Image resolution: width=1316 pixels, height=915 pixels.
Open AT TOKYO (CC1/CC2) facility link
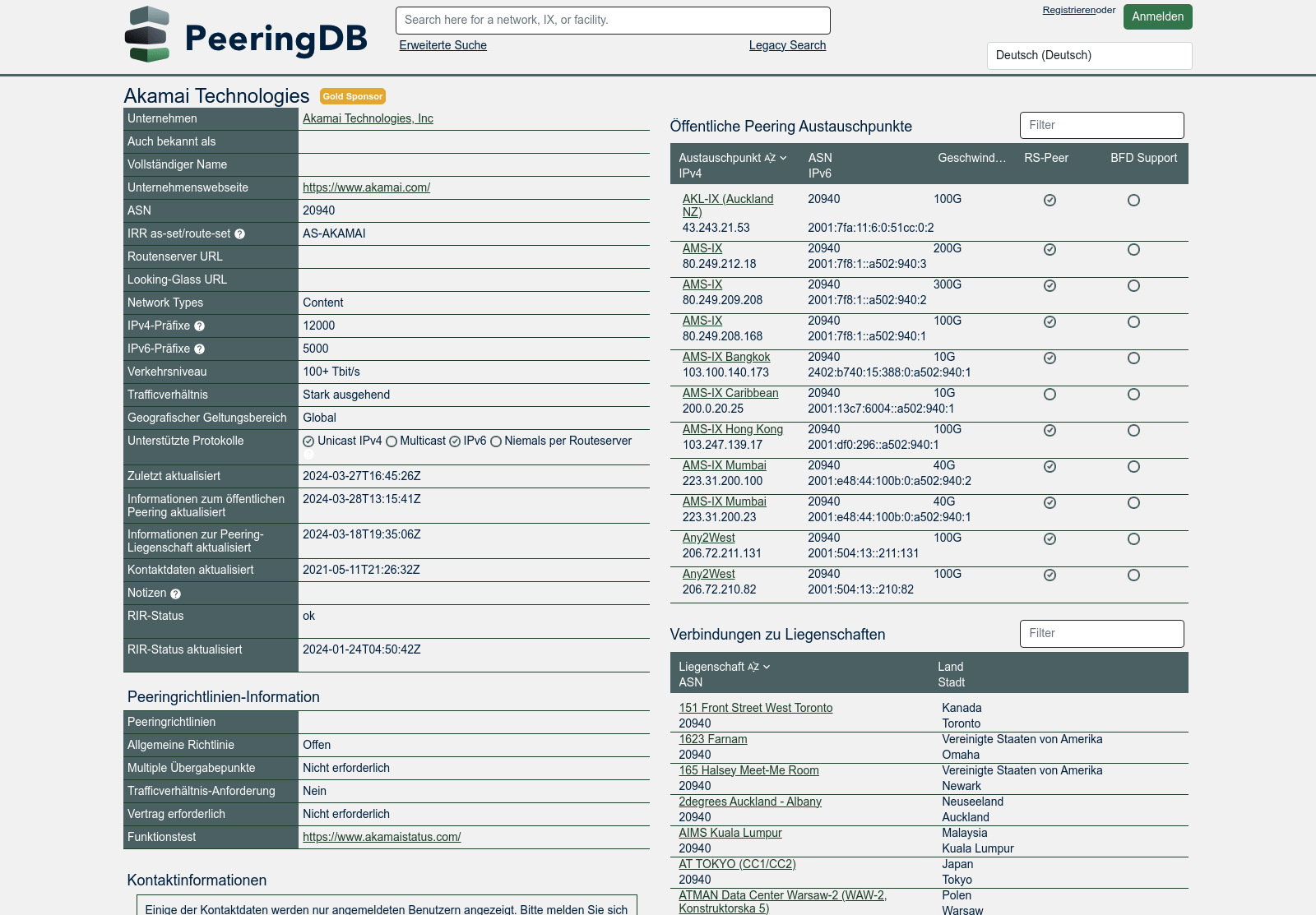pos(737,864)
